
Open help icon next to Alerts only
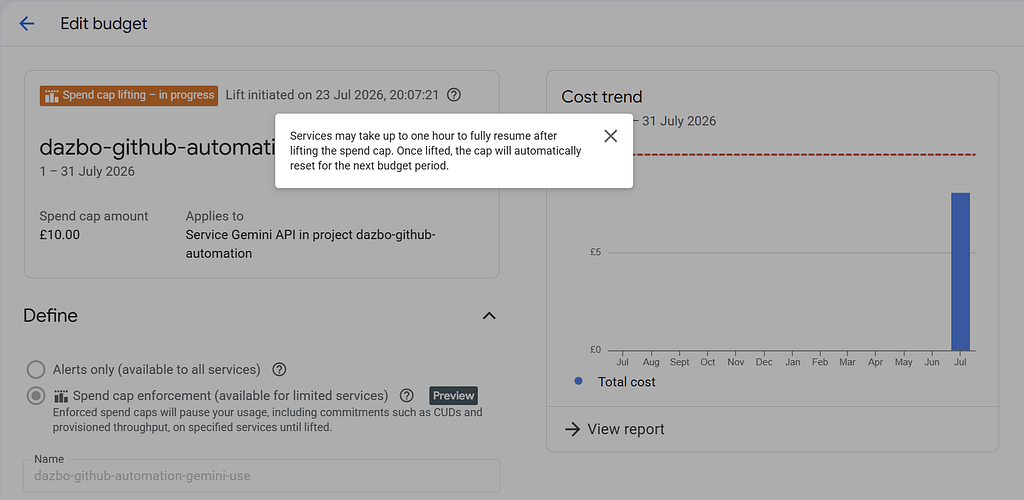[279, 369]
